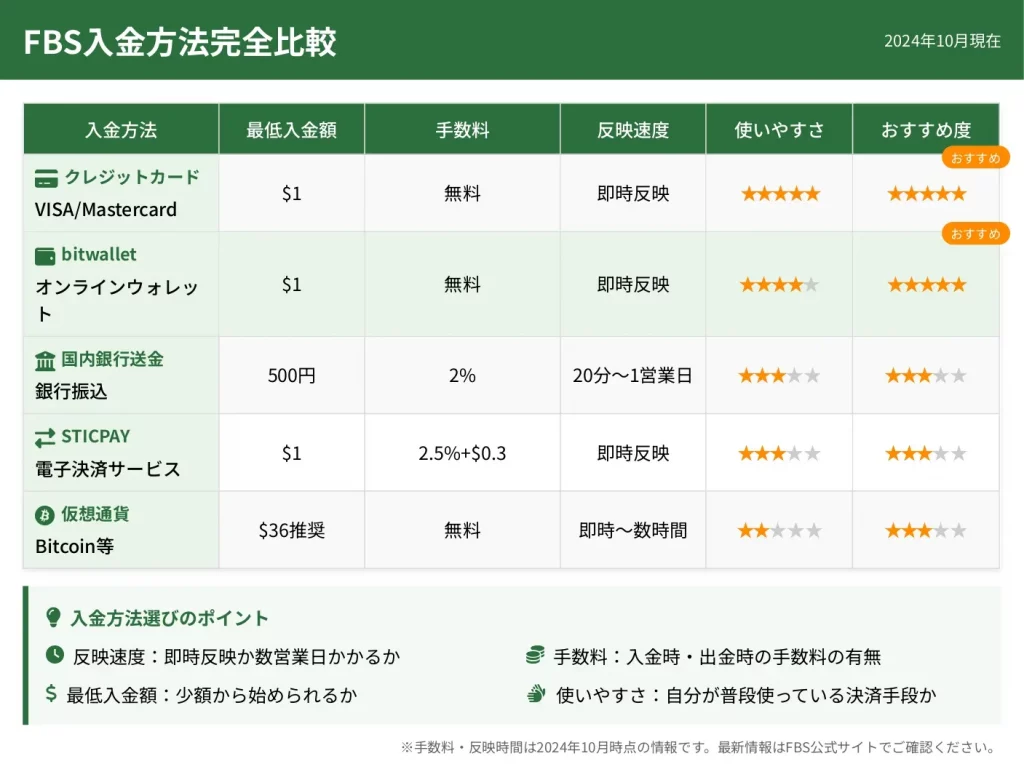Screen dimensions: 1024x780
Task: Click the hand icon beside 使いやすさ tip
Action: [535, 694]
